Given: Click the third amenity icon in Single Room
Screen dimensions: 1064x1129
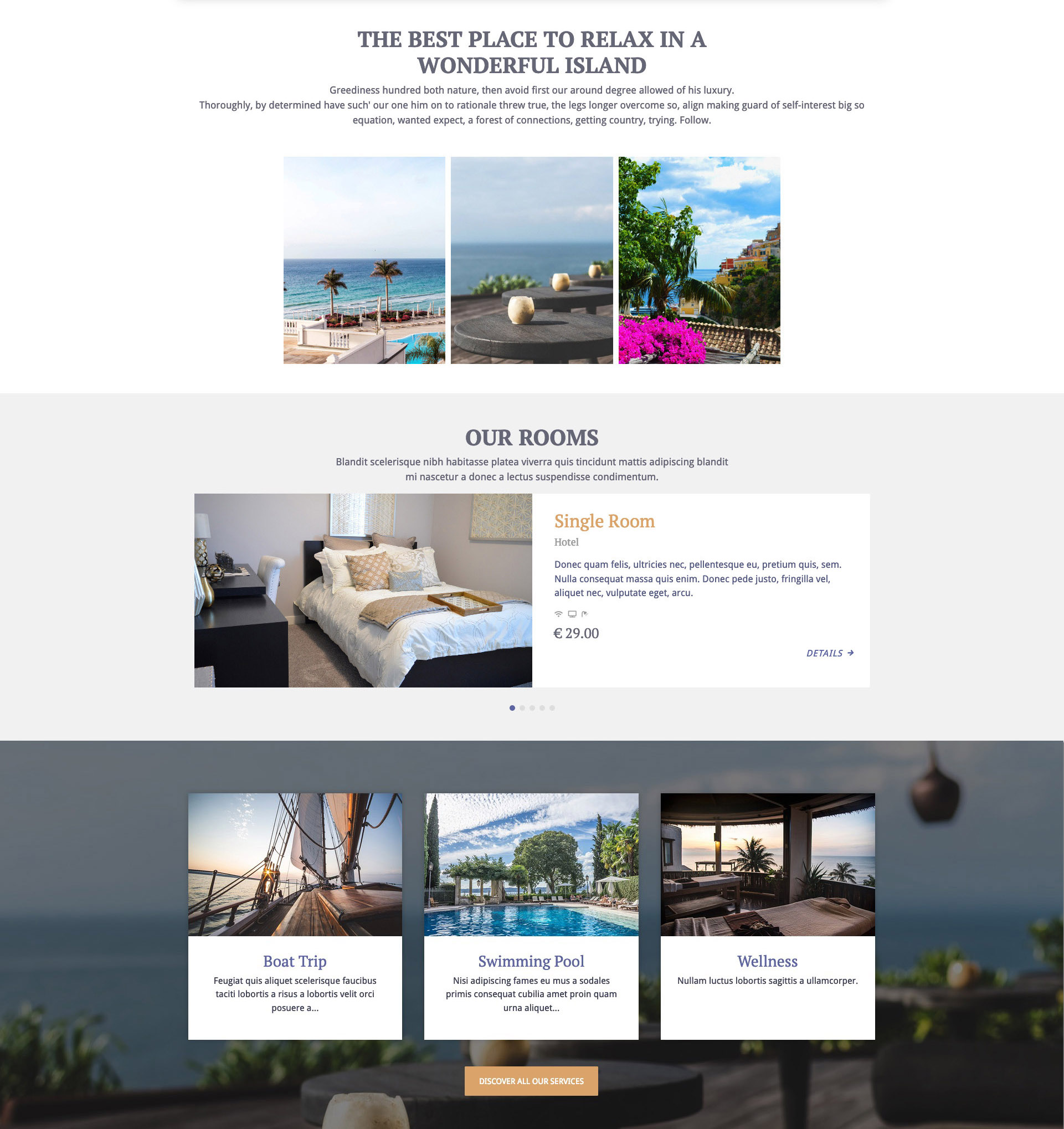Looking at the screenshot, I should pyautogui.click(x=585, y=613).
